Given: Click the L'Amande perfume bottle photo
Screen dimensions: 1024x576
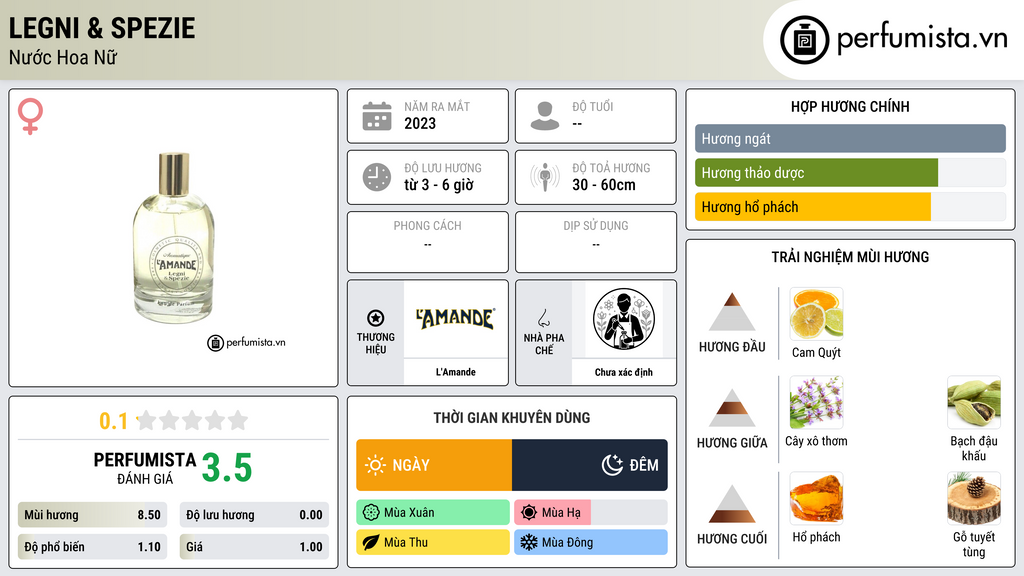Looking at the screenshot, I should pyautogui.click(x=174, y=238).
